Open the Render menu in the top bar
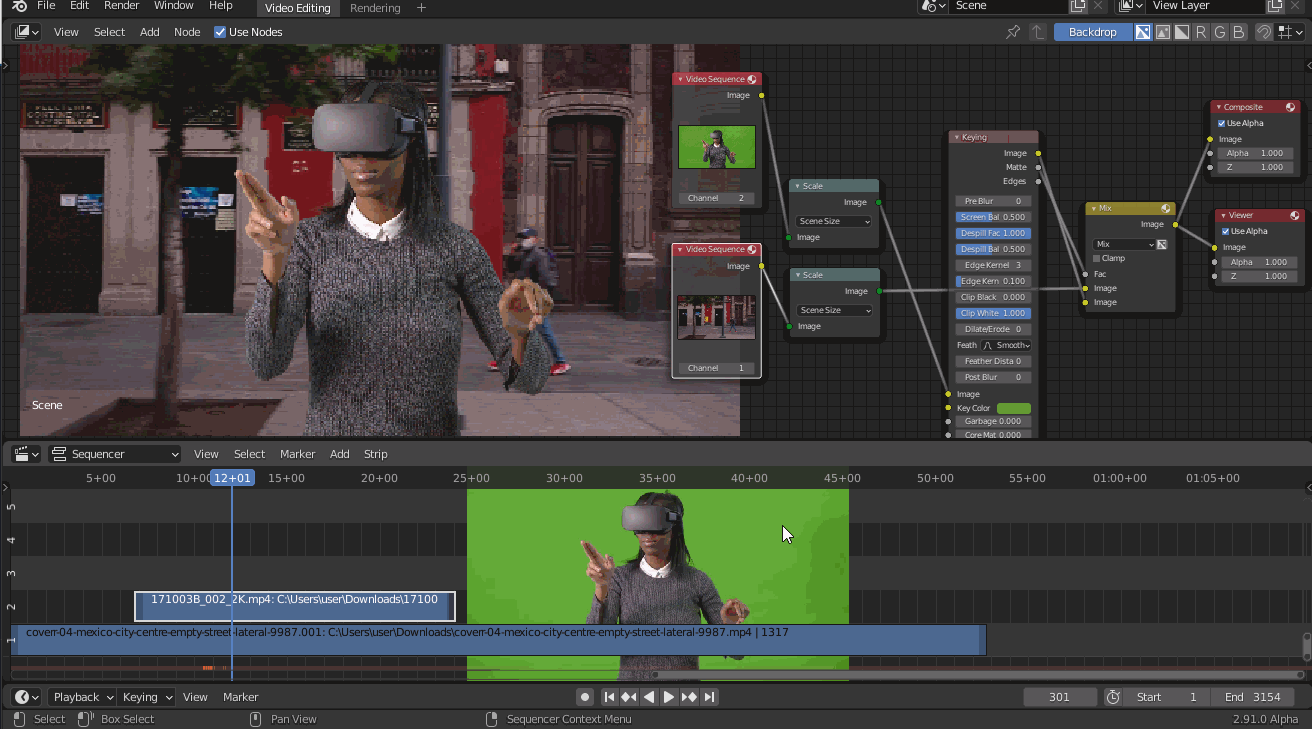This screenshot has width=1312, height=729. pyautogui.click(x=122, y=6)
